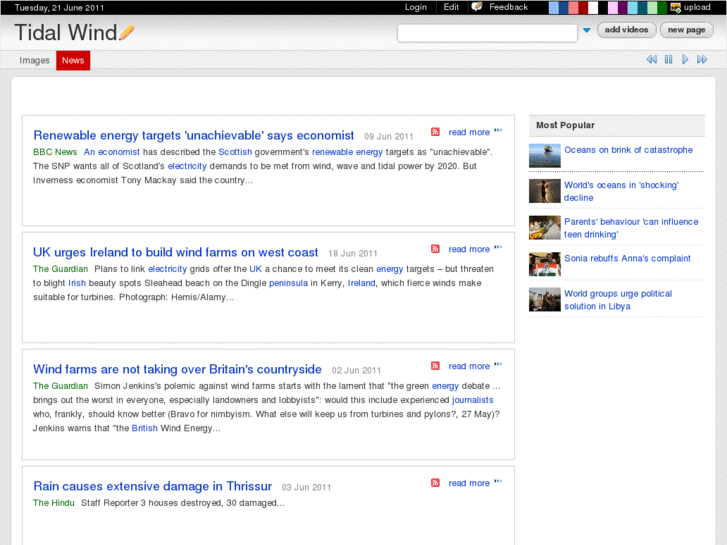Open headline Wind farms are not taking over Britain's countryside
Viewport: 727px width, 545px height.
(177, 369)
